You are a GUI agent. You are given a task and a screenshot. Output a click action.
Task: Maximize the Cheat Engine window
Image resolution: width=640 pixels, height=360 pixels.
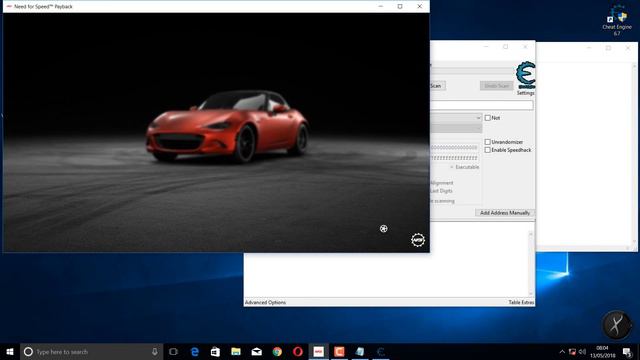(x=506, y=47)
